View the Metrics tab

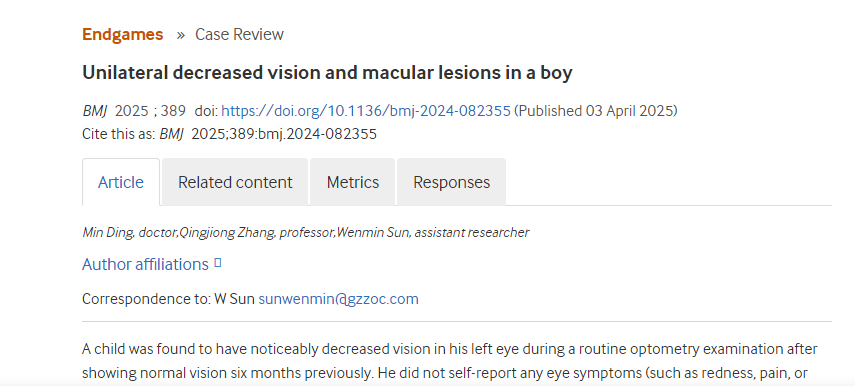pyautogui.click(x=353, y=182)
